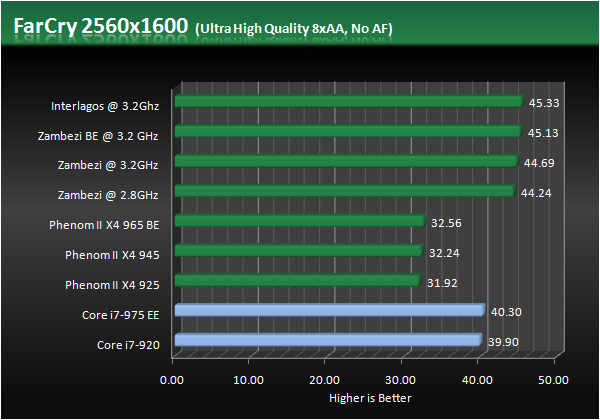Click the value 45.13

543,133
